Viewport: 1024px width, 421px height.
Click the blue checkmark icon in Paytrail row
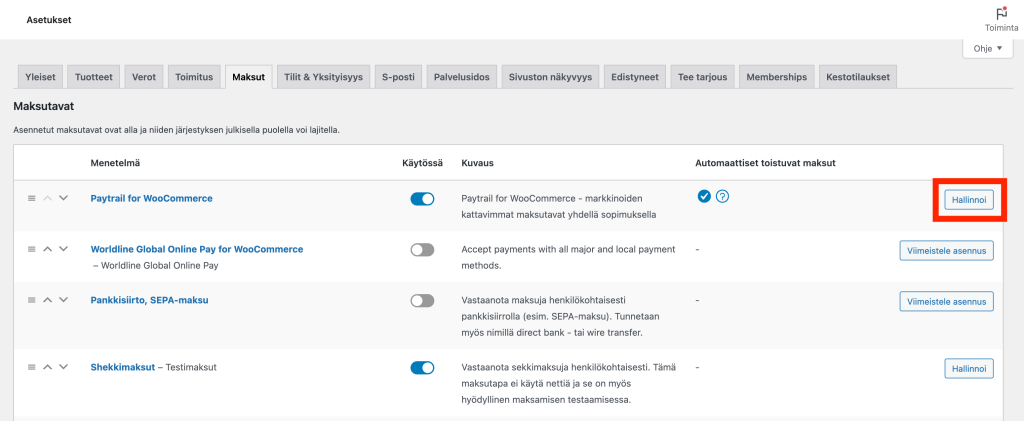click(x=703, y=196)
